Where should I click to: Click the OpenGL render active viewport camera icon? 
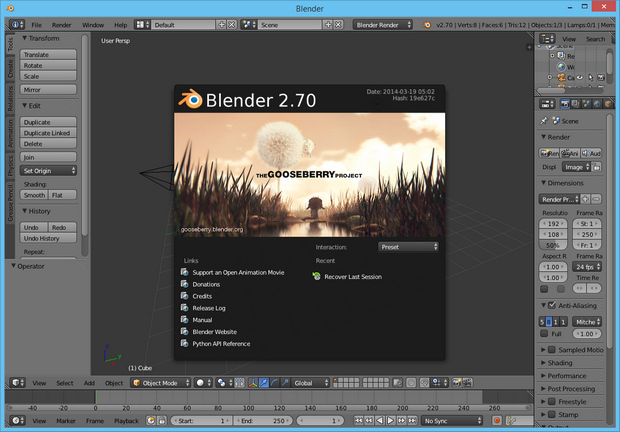click(x=457, y=383)
